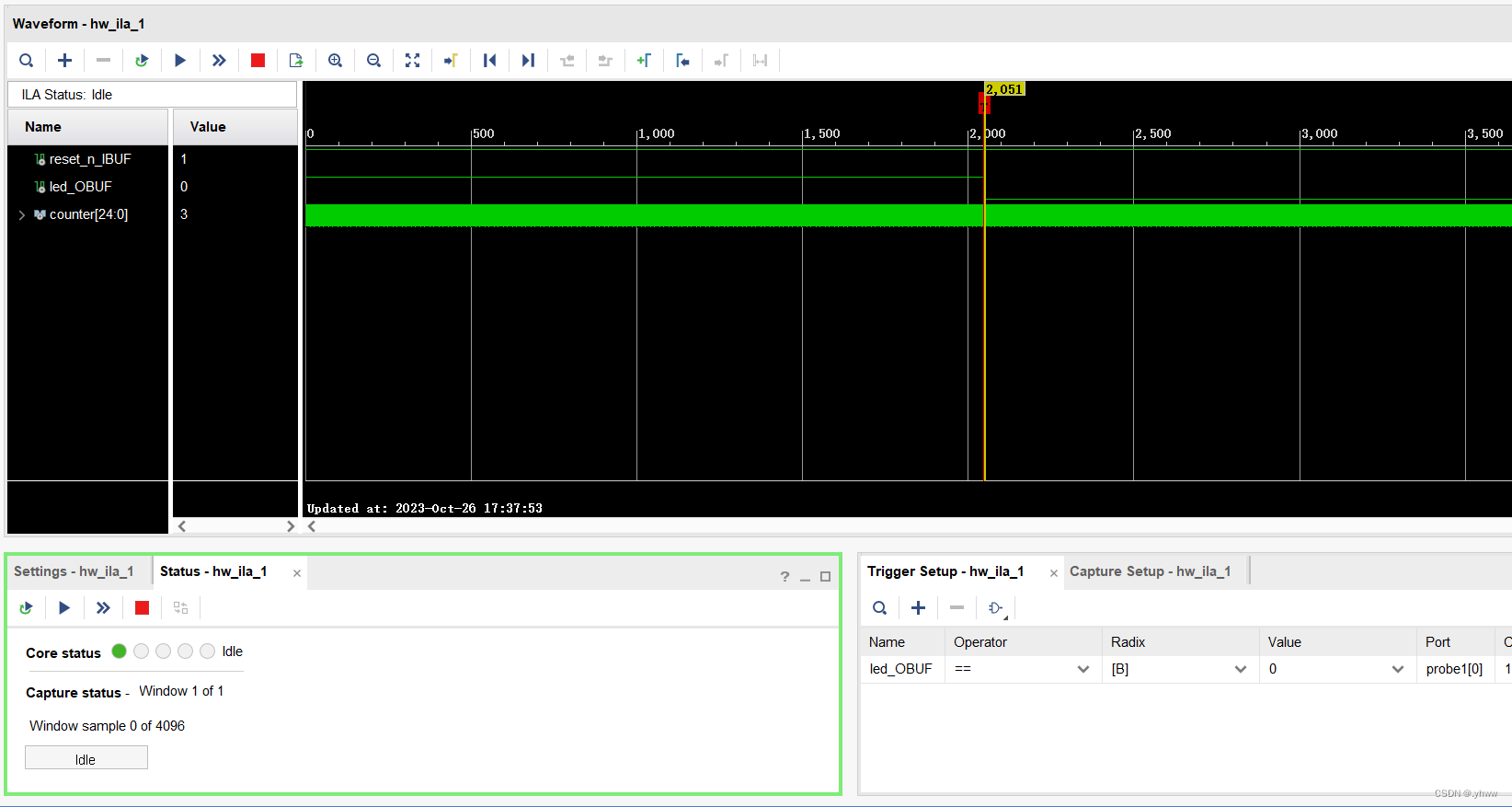1512x807 pixels.
Task: Switch to Settings - hw_ila_1 tab
Action: point(74,571)
